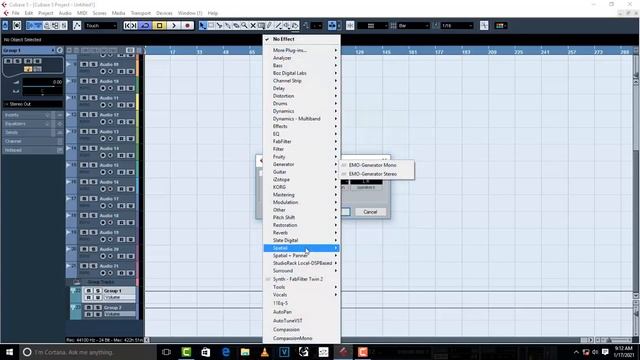Arm recording with the red Record button
Screen dimensions: 640x360
(187, 26)
